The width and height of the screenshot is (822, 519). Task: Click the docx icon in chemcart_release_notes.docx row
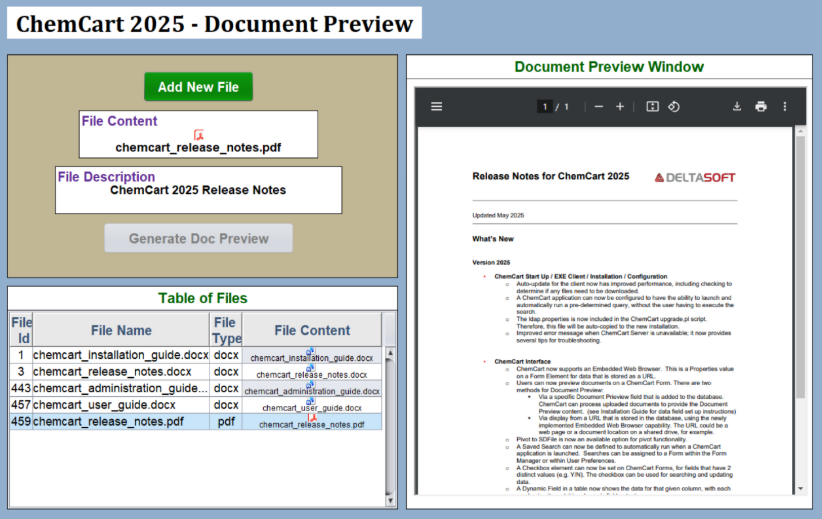pyautogui.click(x=310, y=368)
